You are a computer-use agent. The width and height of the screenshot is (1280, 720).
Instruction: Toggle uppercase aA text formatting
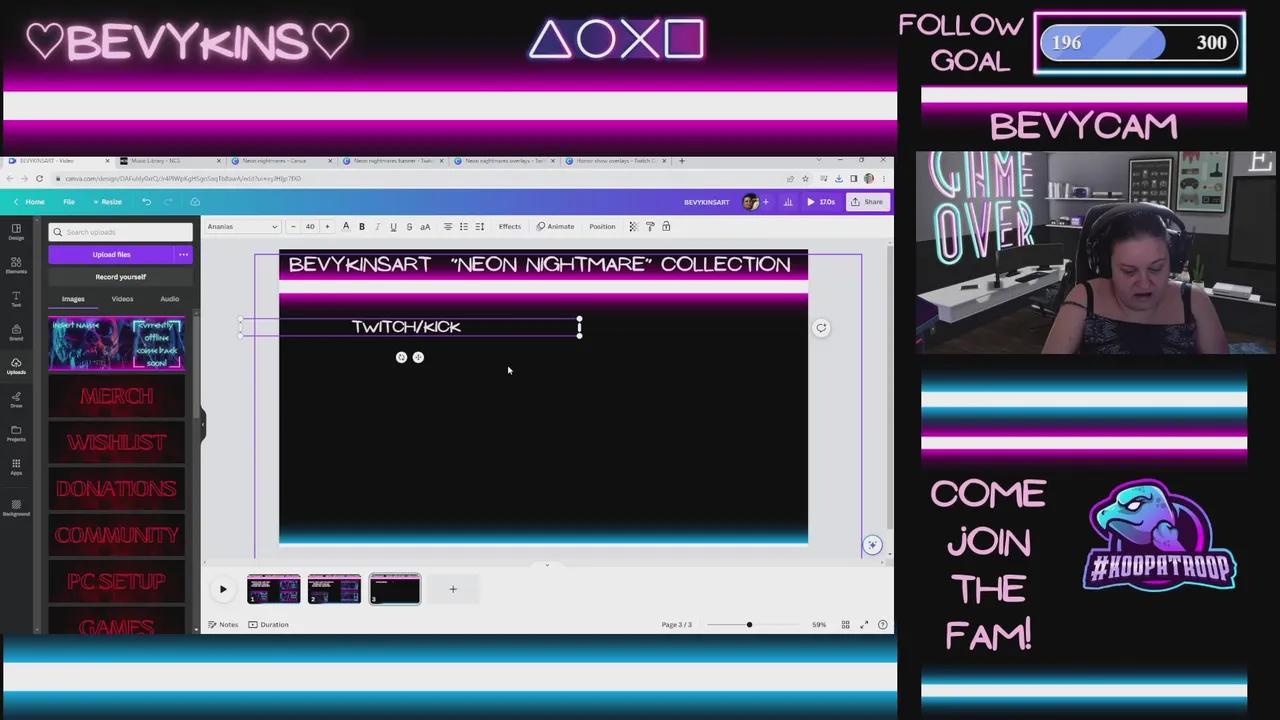click(x=425, y=227)
